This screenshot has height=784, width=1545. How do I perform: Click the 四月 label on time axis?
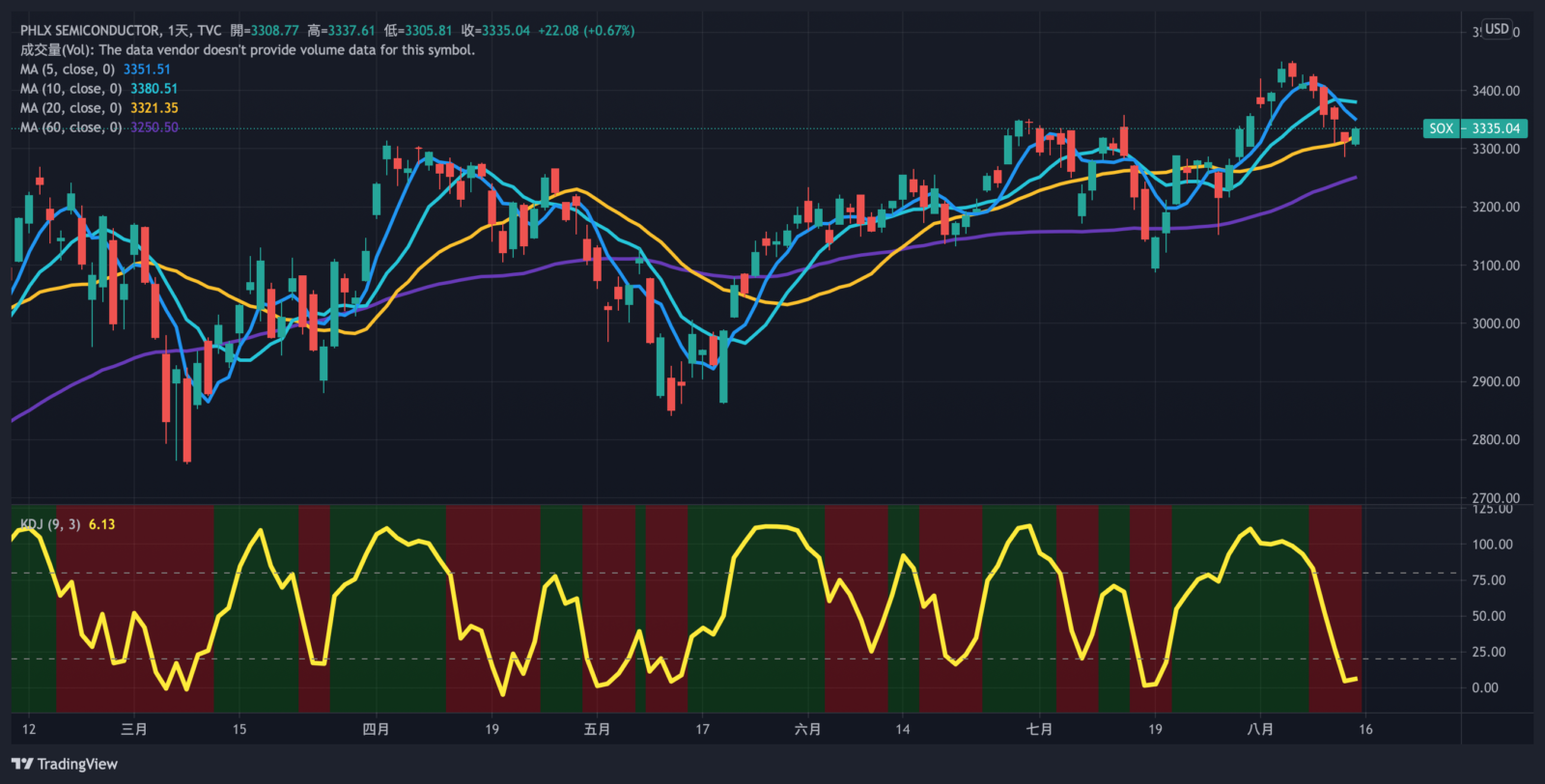click(376, 729)
